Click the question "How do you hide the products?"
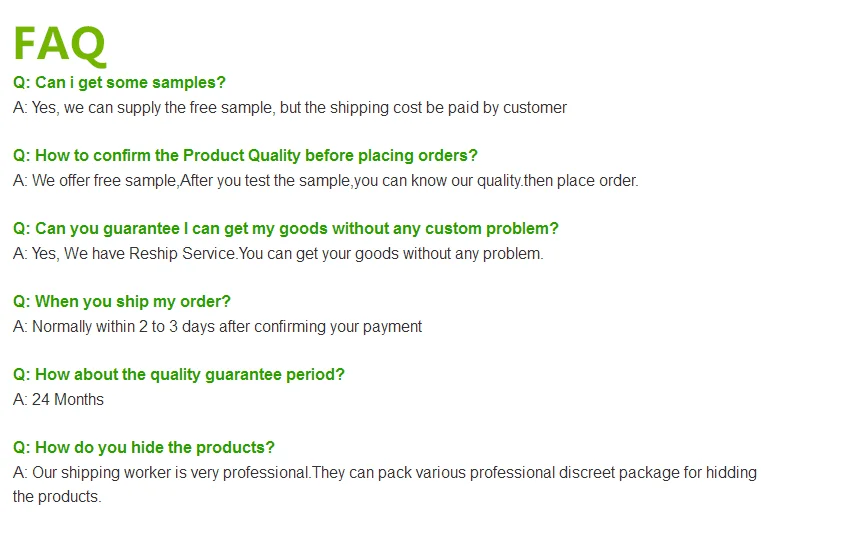843x554 pixels. coord(144,448)
